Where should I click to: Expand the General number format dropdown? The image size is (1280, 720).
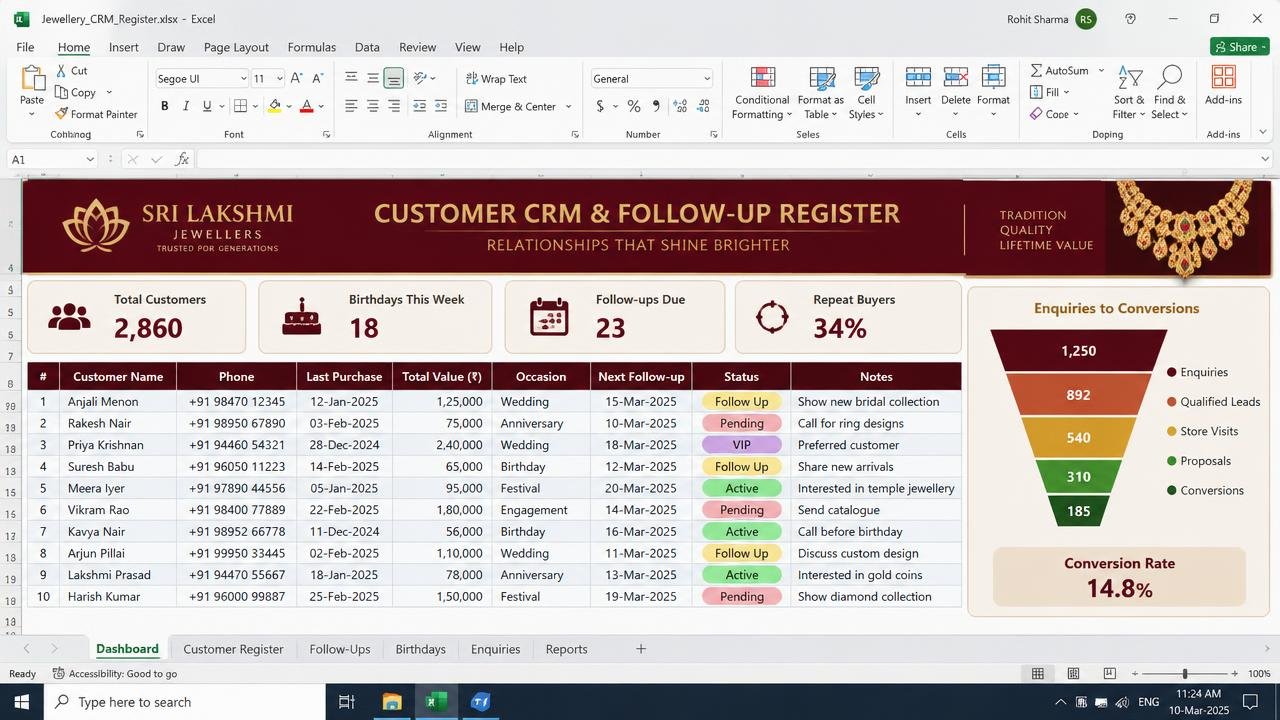click(707, 79)
